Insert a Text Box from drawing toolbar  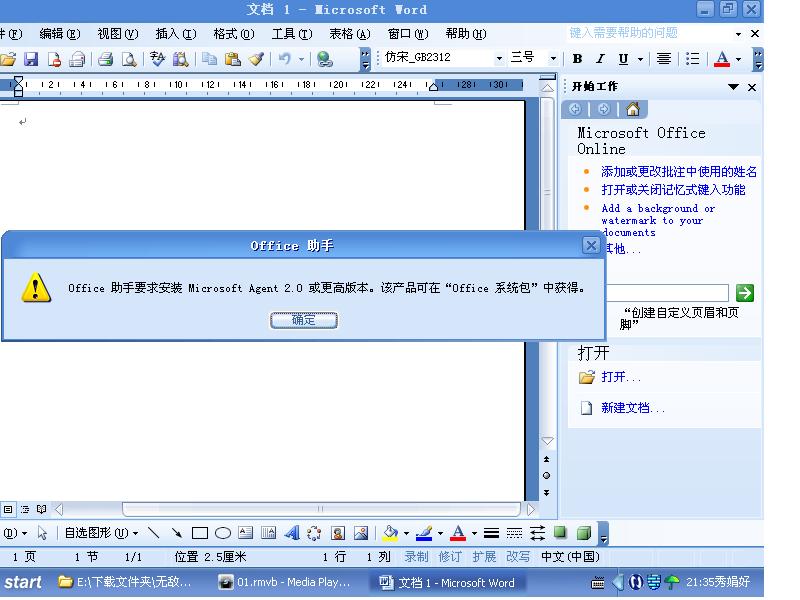(245, 533)
